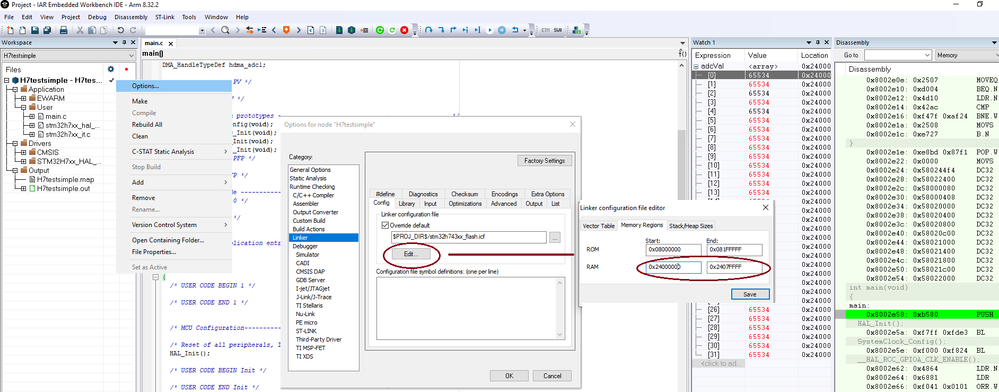Click the RAM Start address field

tap(673, 268)
